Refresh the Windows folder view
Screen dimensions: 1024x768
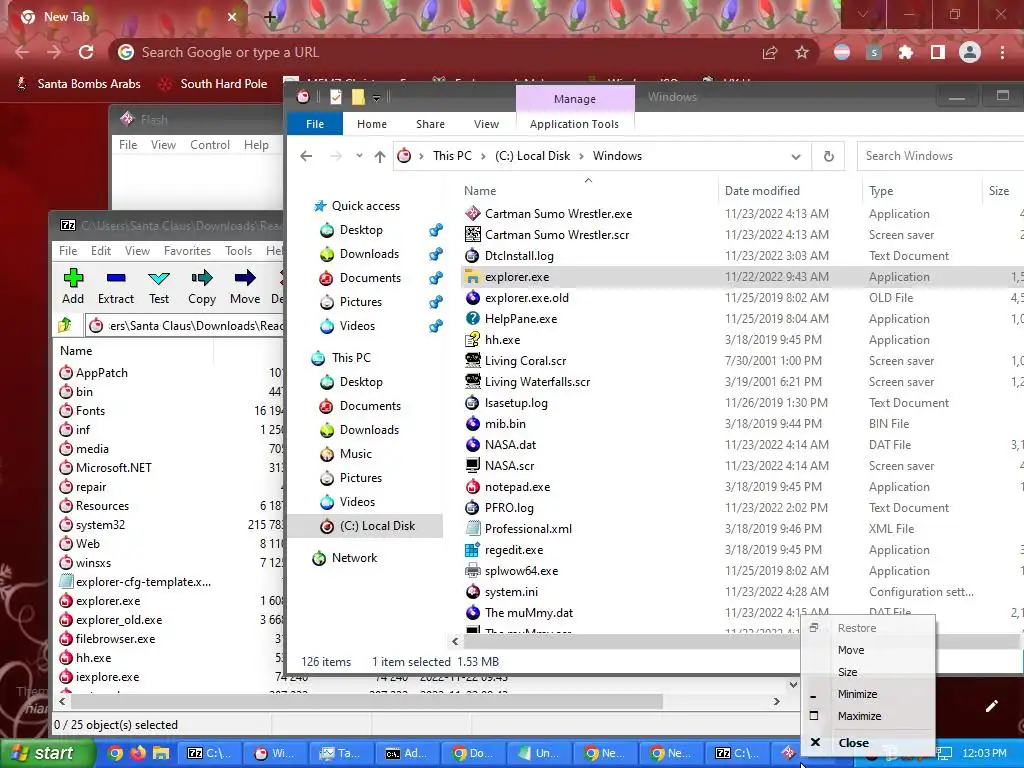(x=828, y=156)
